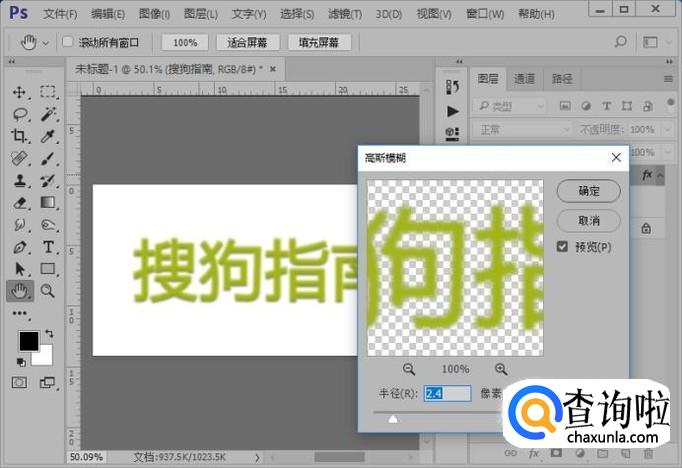Select the Crop tool
Viewport: 682px width, 468px height.
(19, 136)
